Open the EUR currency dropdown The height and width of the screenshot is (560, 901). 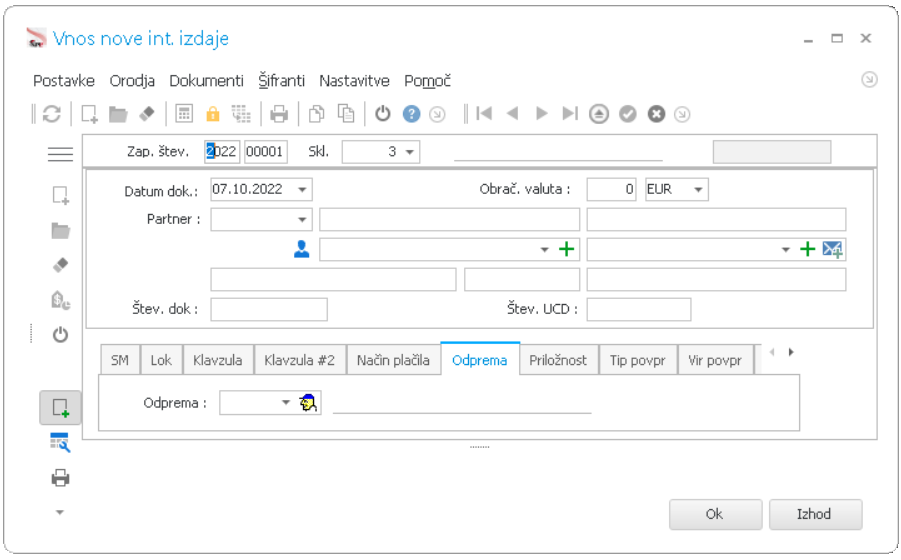pos(698,190)
